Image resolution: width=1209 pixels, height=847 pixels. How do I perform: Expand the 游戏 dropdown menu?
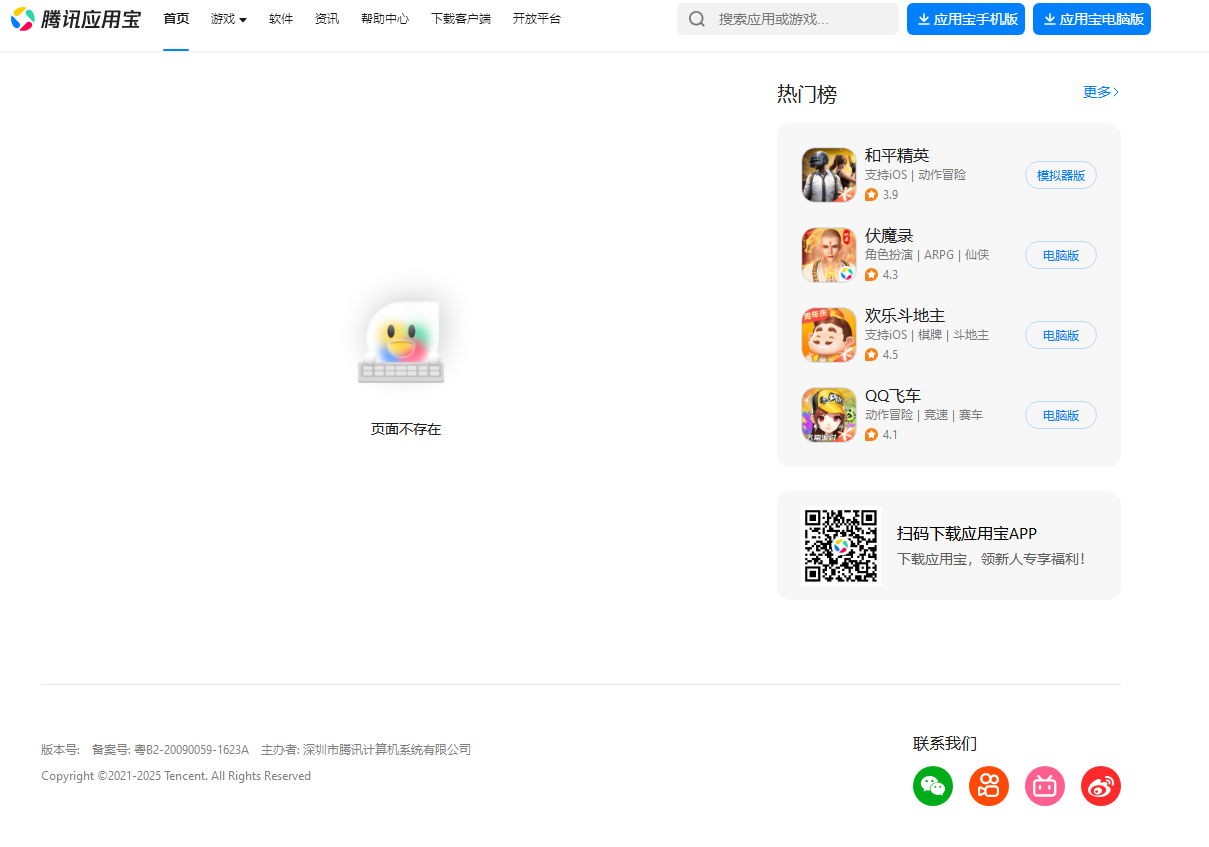tap(229, 19)
